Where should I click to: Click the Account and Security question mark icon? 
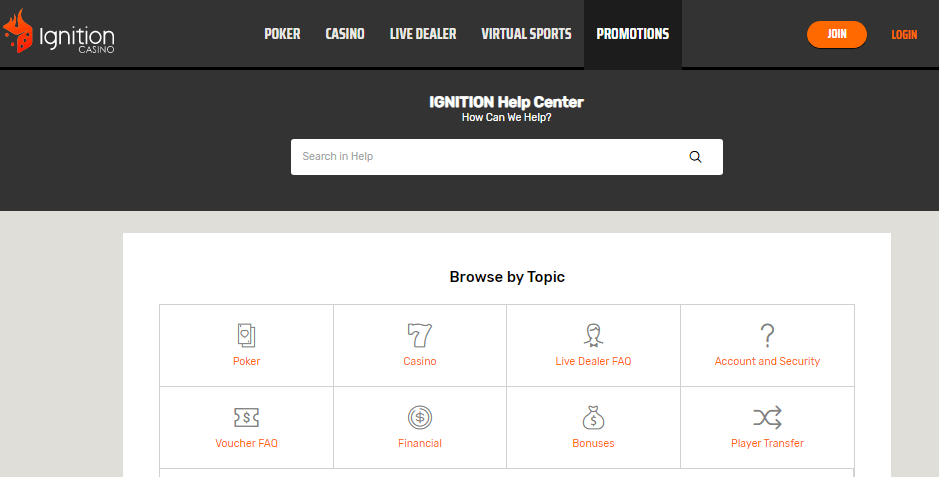click(x=767, y=335)
